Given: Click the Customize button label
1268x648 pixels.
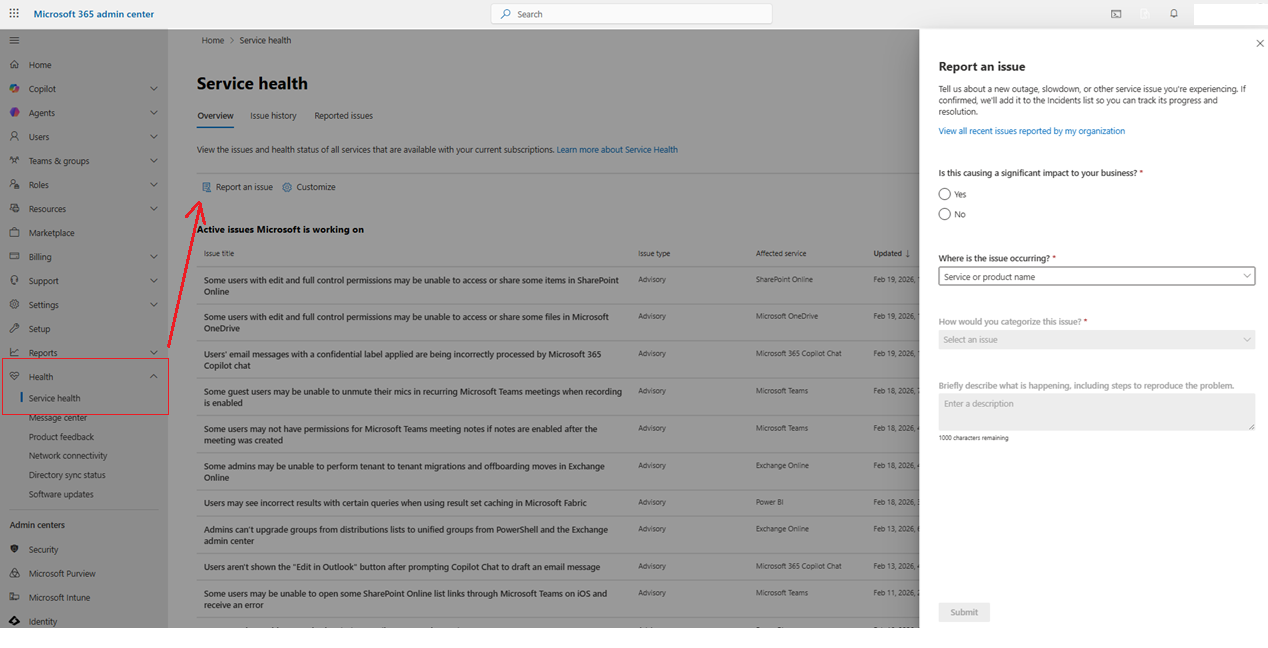Looking at the screenshot, I should [316, 187].
